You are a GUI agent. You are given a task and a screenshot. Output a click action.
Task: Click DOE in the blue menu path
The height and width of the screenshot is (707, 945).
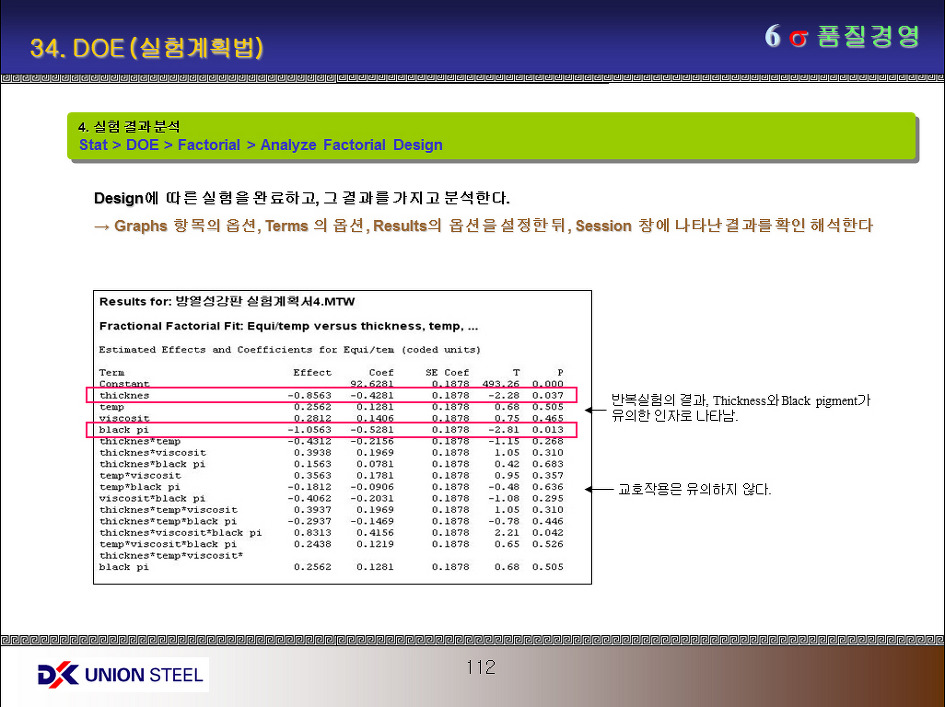pos(143,145)
